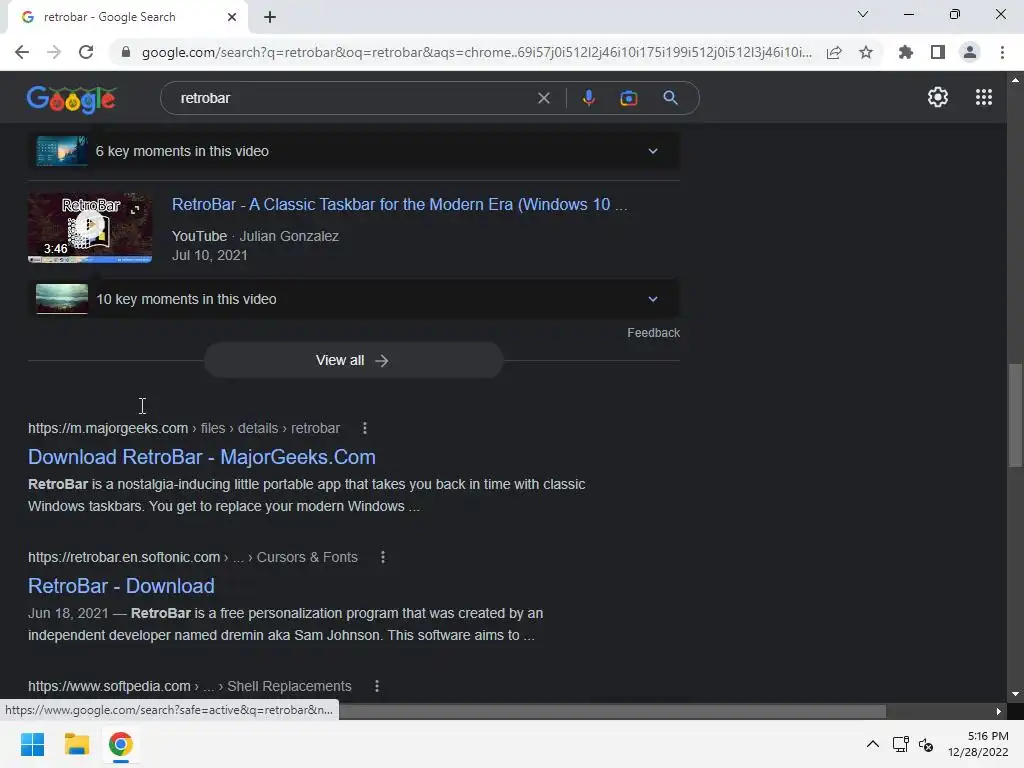Open Chrome three-dot menu

tap(1002, 52)
